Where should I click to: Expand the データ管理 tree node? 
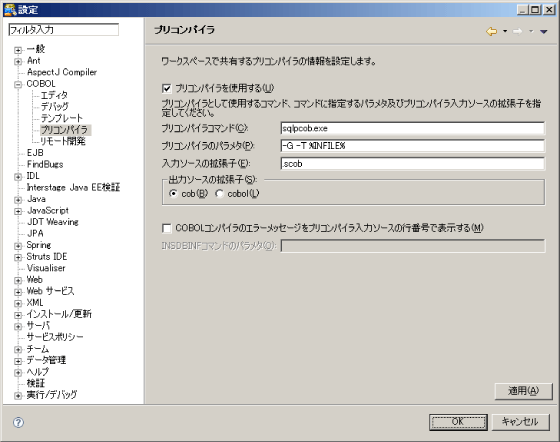pos(18,361)
